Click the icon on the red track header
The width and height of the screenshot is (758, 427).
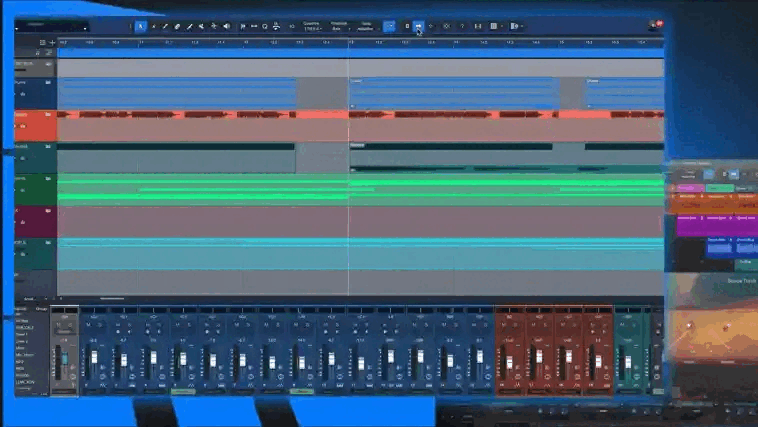tap(48, 115)
